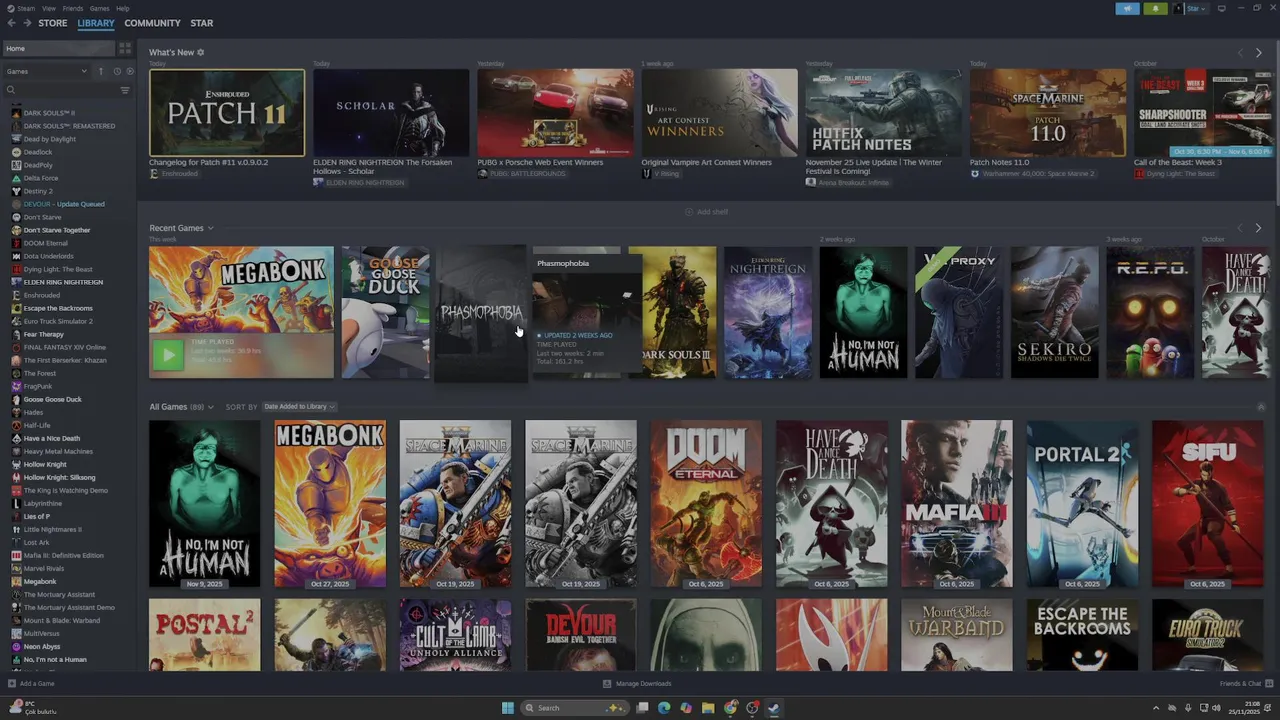Open the Steam menu logo

tap(10, 8)
